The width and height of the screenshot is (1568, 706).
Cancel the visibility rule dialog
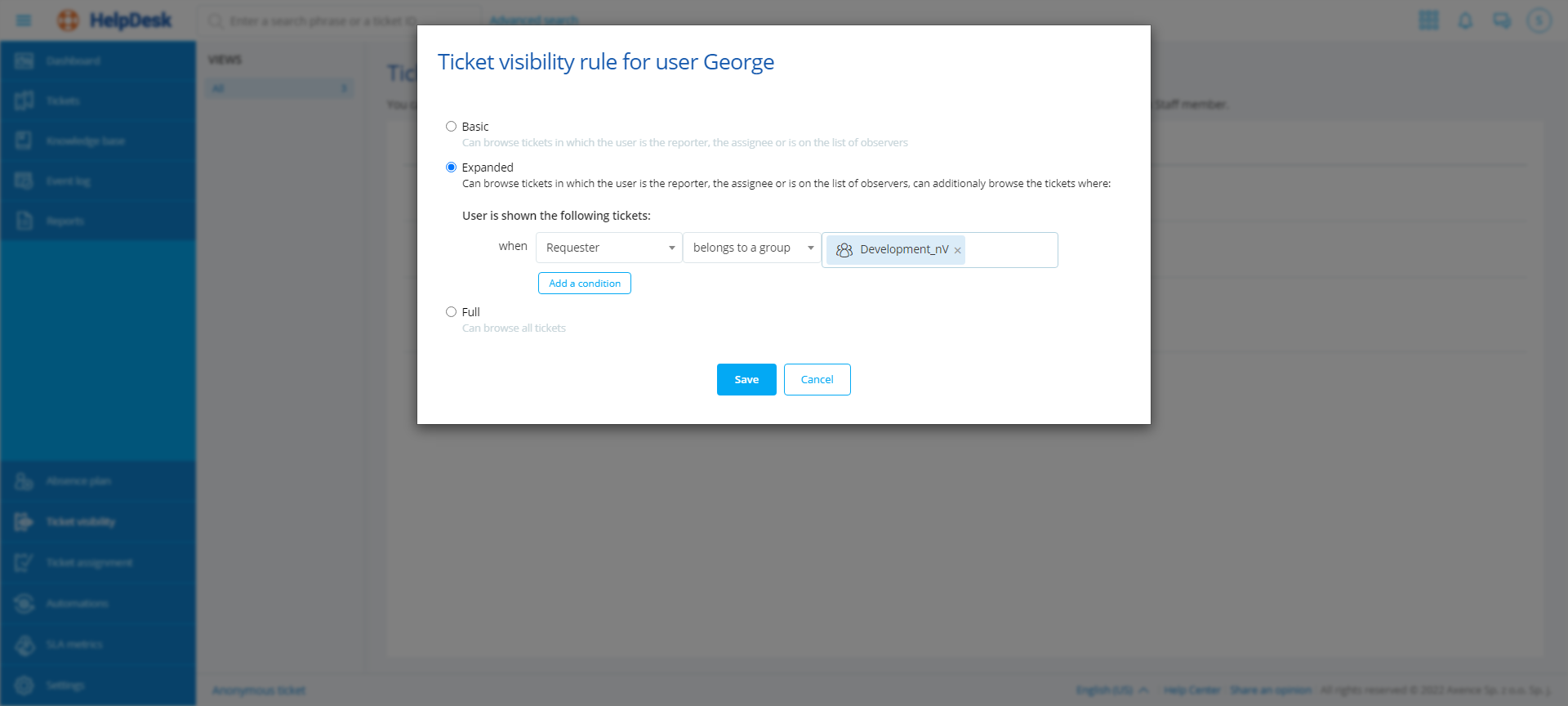click(x=817, y=380)
